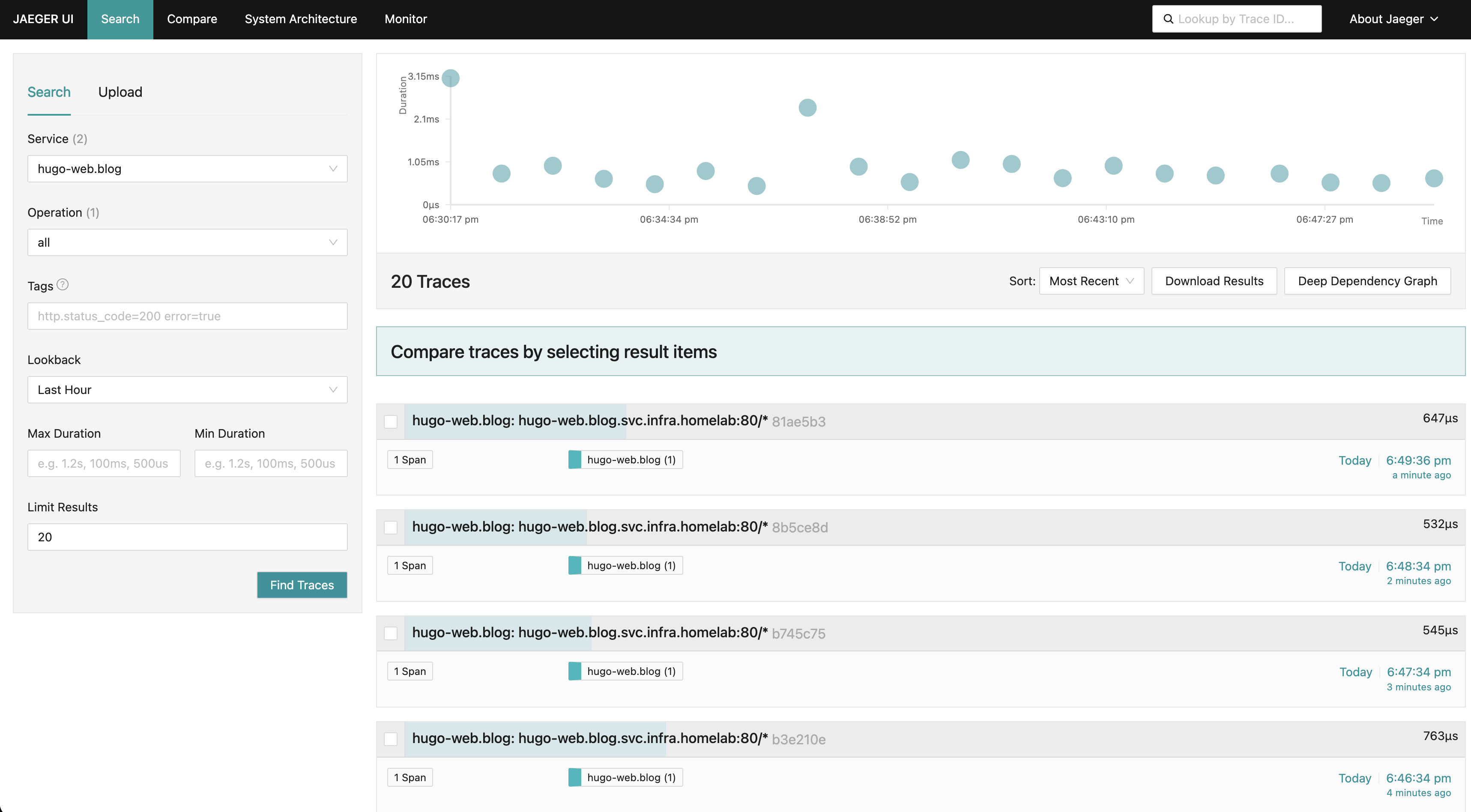Click the magnifier icon in trace lookup

[x=1168, y=19]
